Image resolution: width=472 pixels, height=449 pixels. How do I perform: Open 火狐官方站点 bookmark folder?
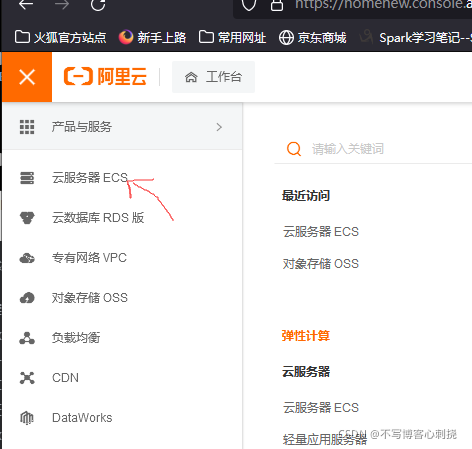point(60,37)
